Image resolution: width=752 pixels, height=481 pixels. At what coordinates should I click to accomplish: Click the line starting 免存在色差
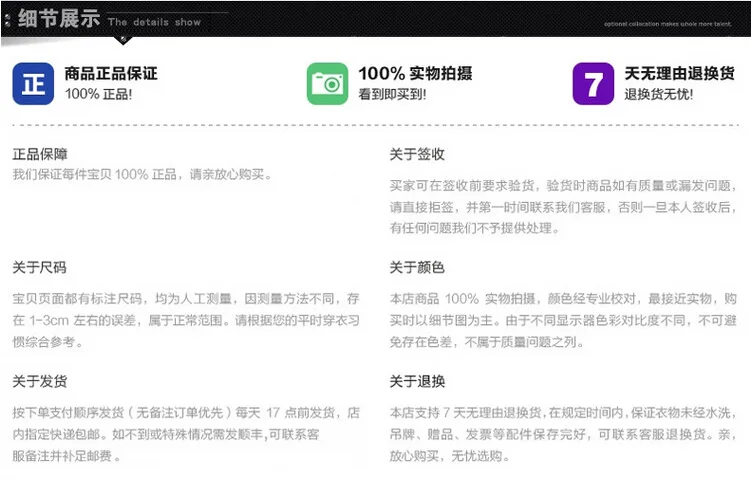click(487, 342)
